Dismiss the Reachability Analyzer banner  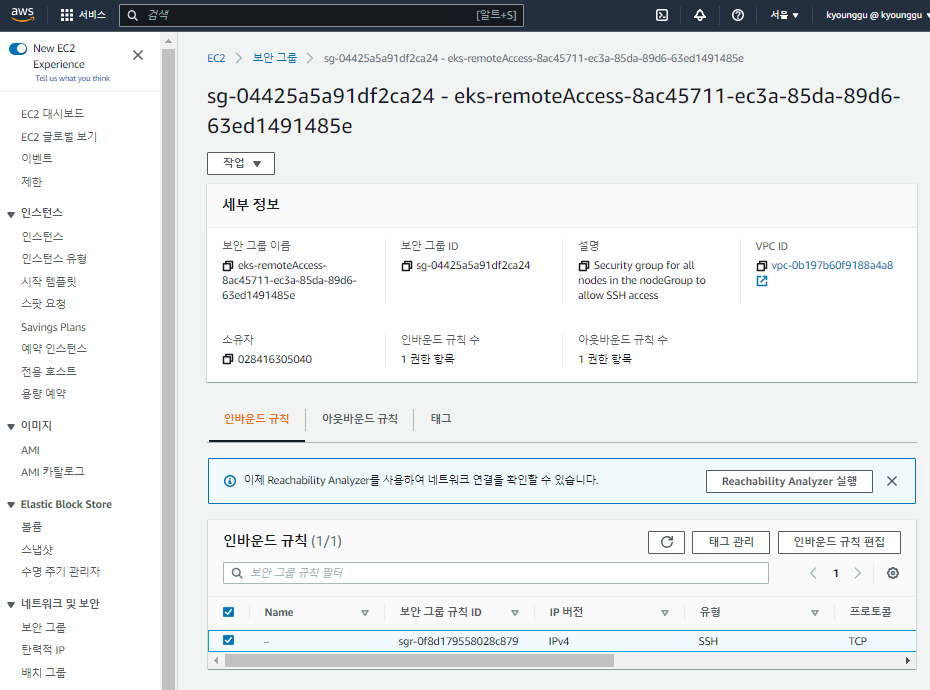click(x=892, y=481)
